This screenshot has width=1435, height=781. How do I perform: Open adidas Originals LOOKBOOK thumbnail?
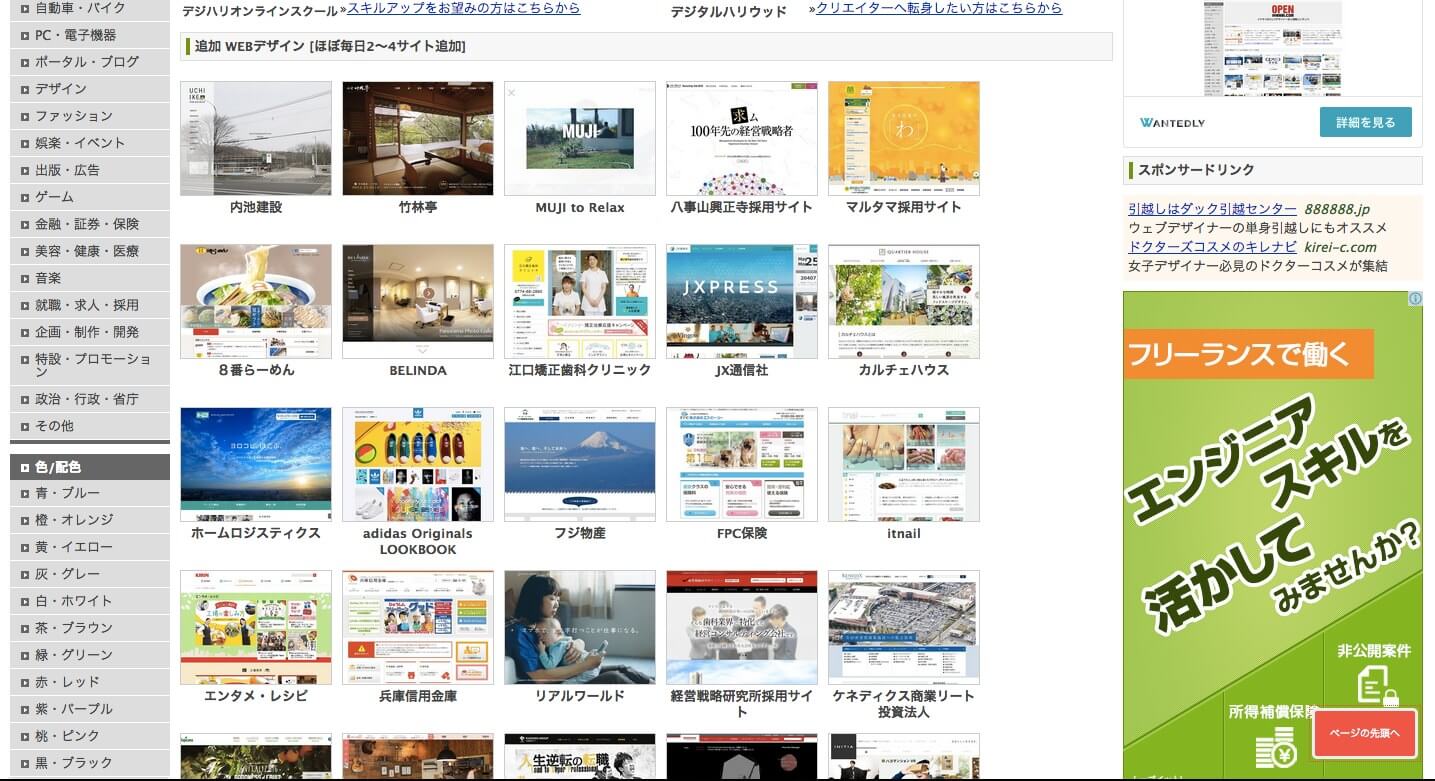(418, 465)
